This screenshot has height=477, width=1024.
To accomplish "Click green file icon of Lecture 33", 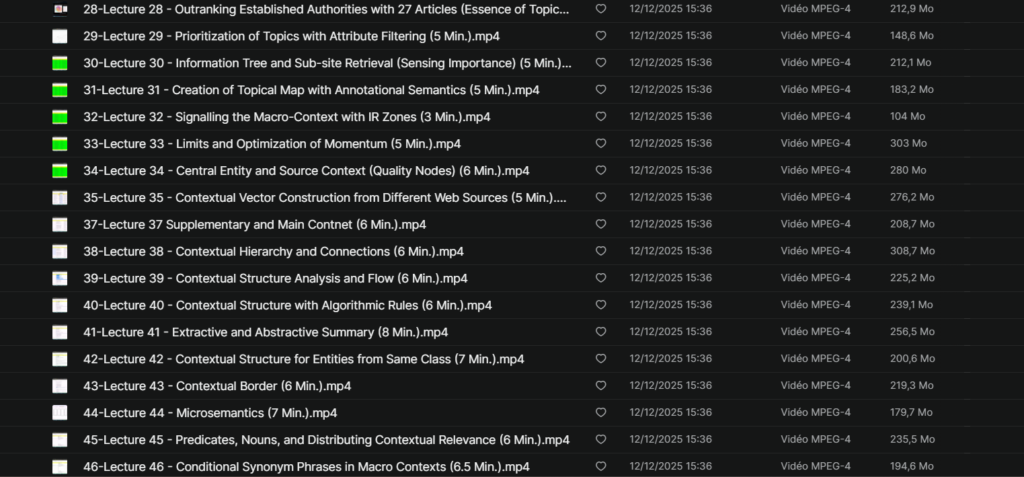I will [x=60, y=144].
